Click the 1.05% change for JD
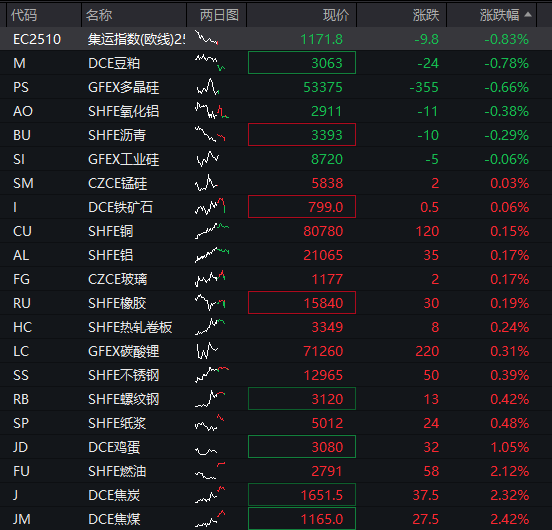 (x=509, y=447)
